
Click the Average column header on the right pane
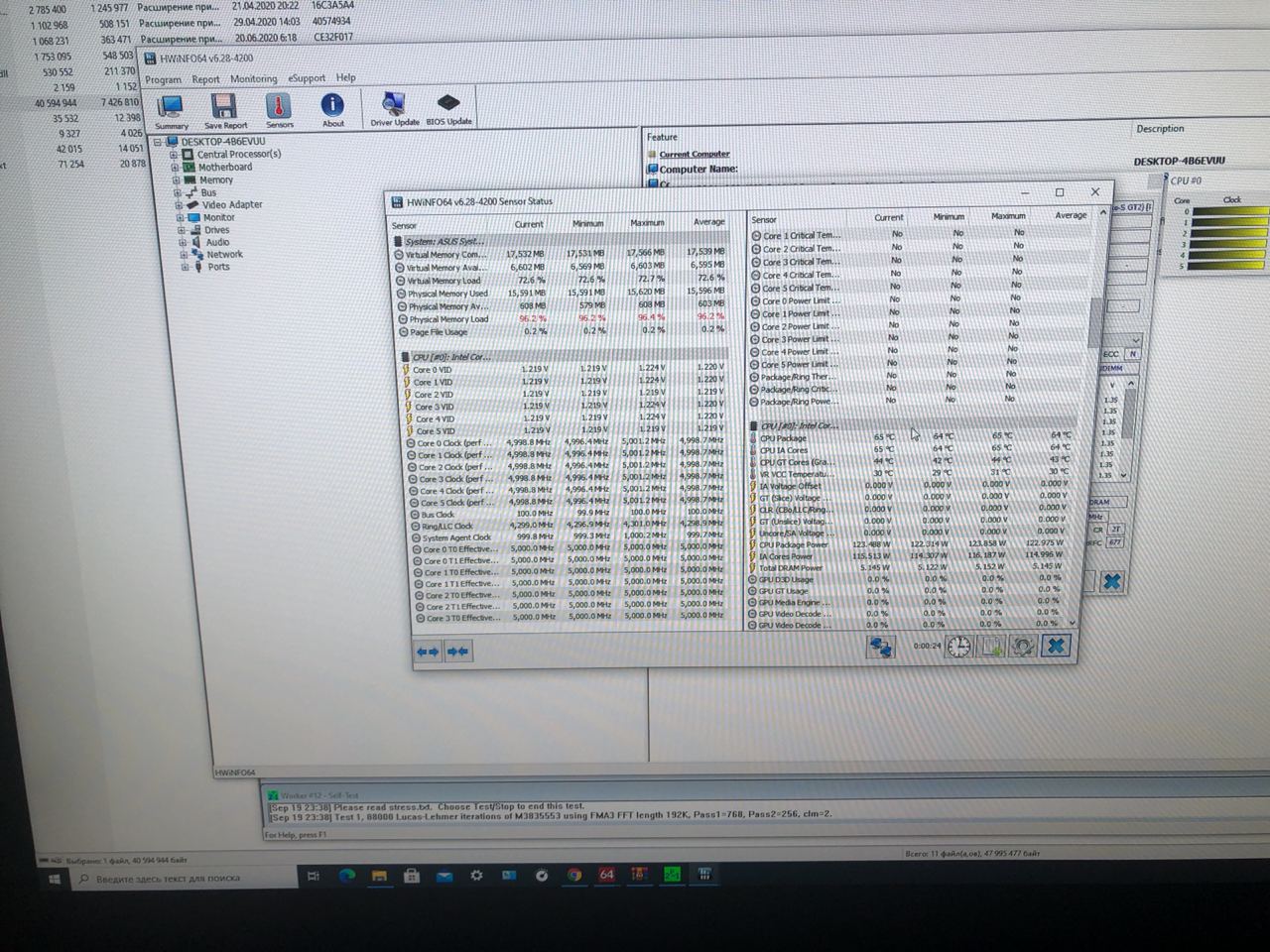click(x=1071, y=215)
